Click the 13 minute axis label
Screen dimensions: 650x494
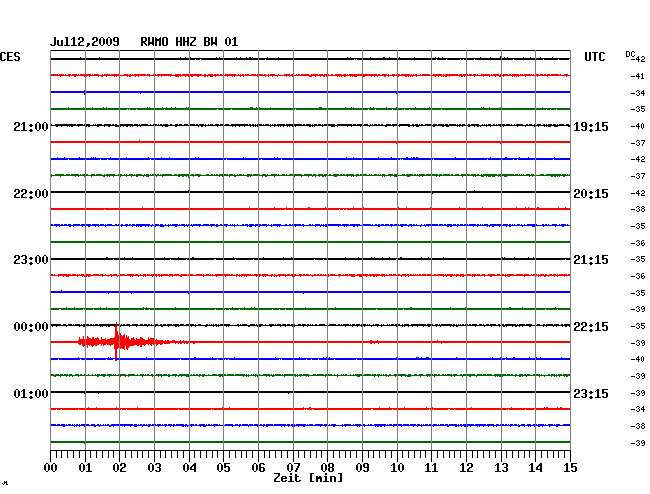tap(501, 468)
